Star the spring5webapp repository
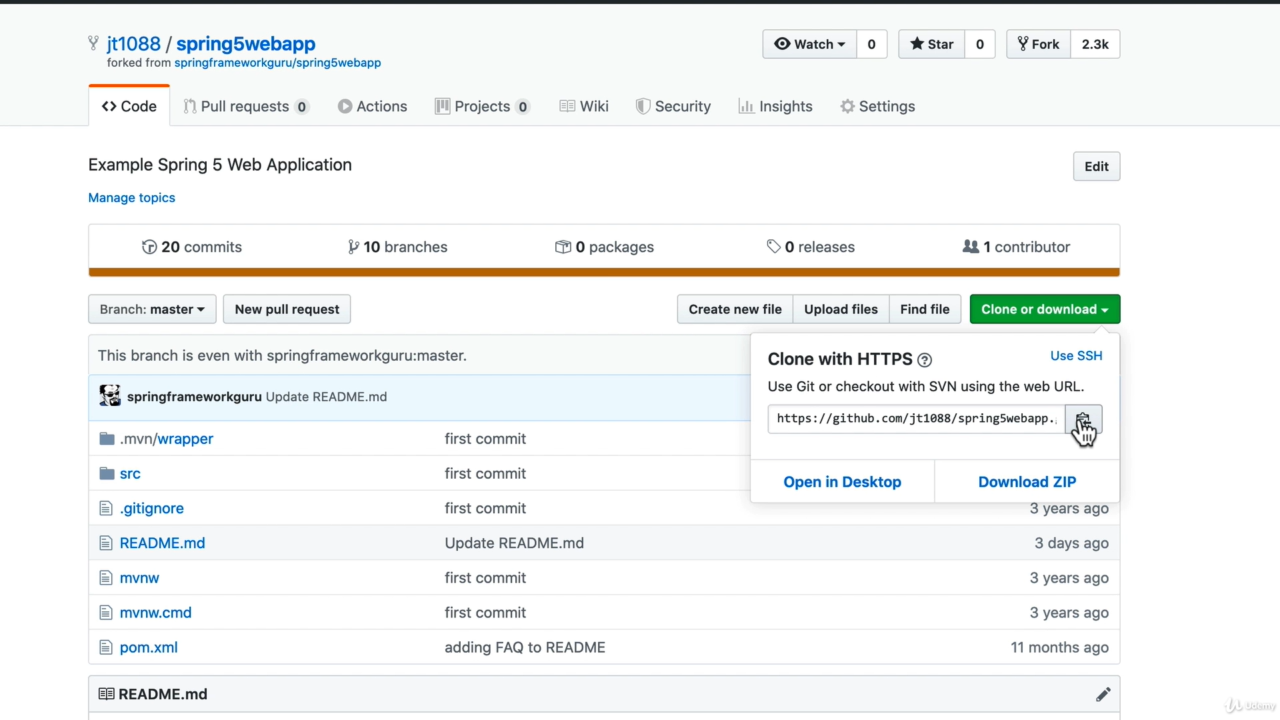Screen dimensions: 1280x720 [932, 44]
